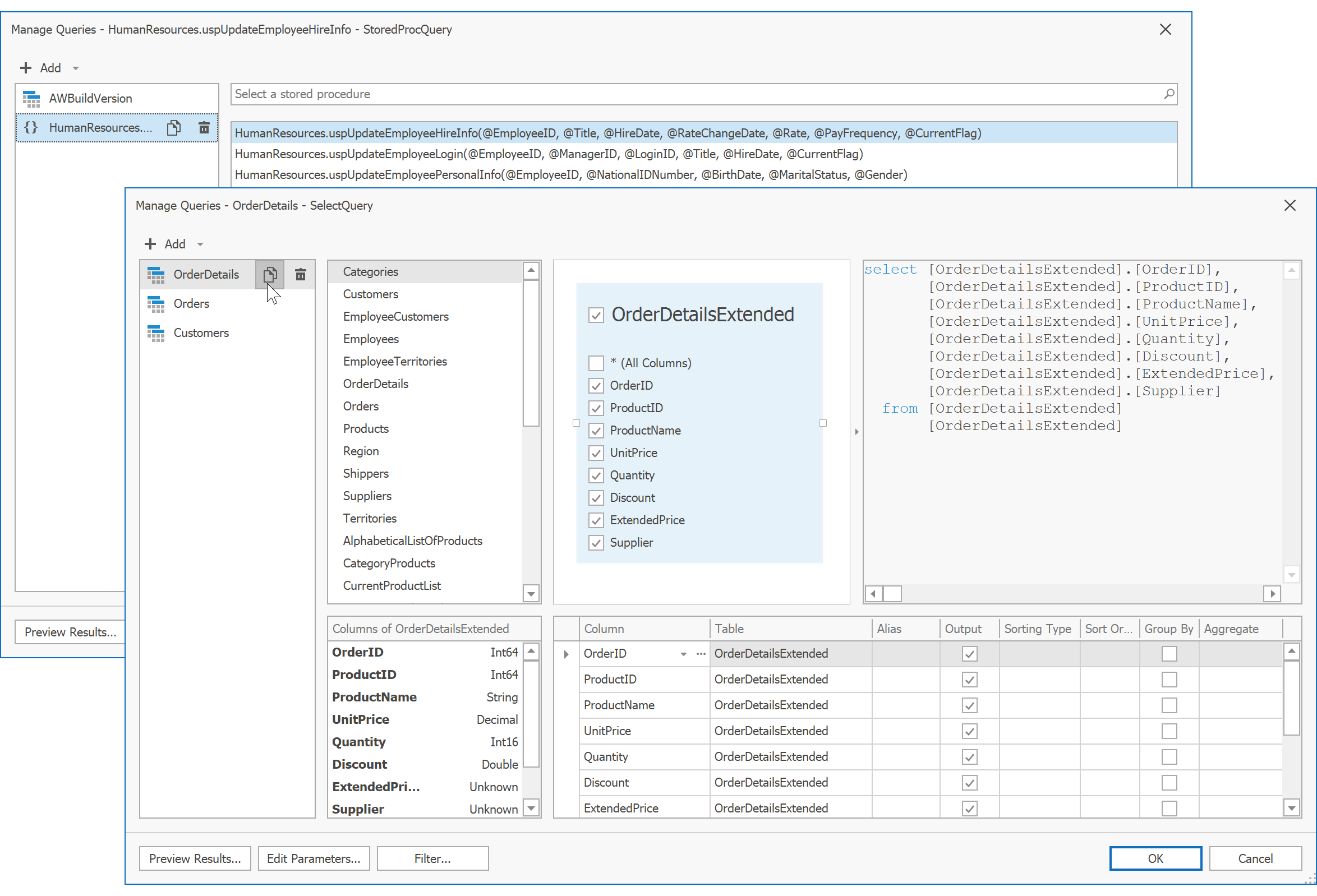Expand the right panel chevron beside the diagram
This screenshot has height=896, width=1317.
pyautogui.click(x=856, y=431)
